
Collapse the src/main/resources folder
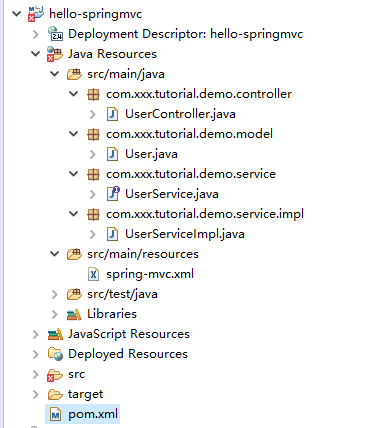point(54,254)
